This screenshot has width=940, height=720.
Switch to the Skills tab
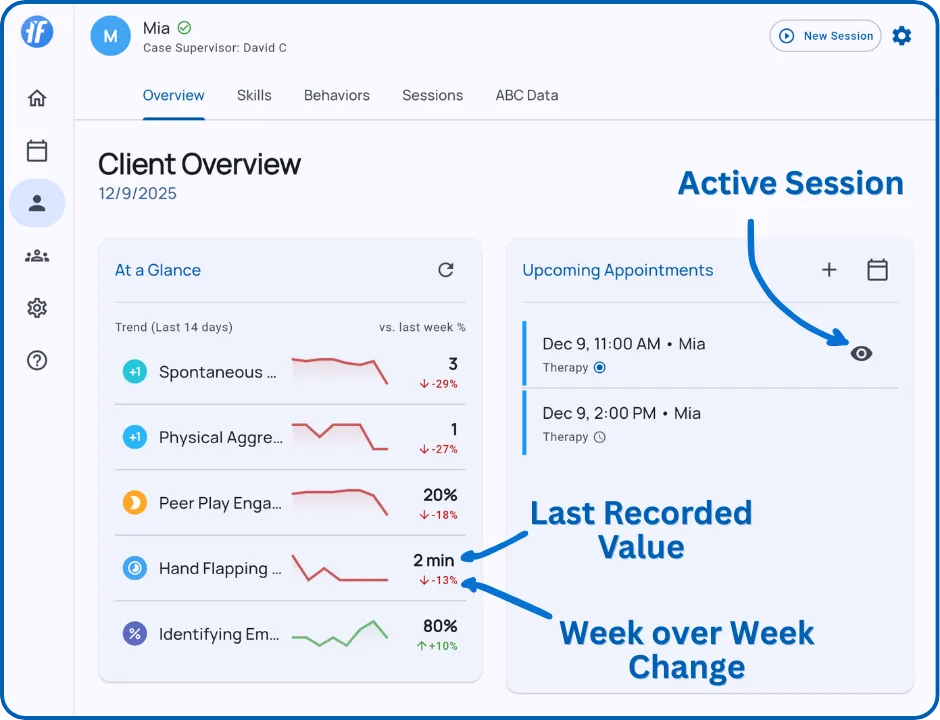point(254,95)
